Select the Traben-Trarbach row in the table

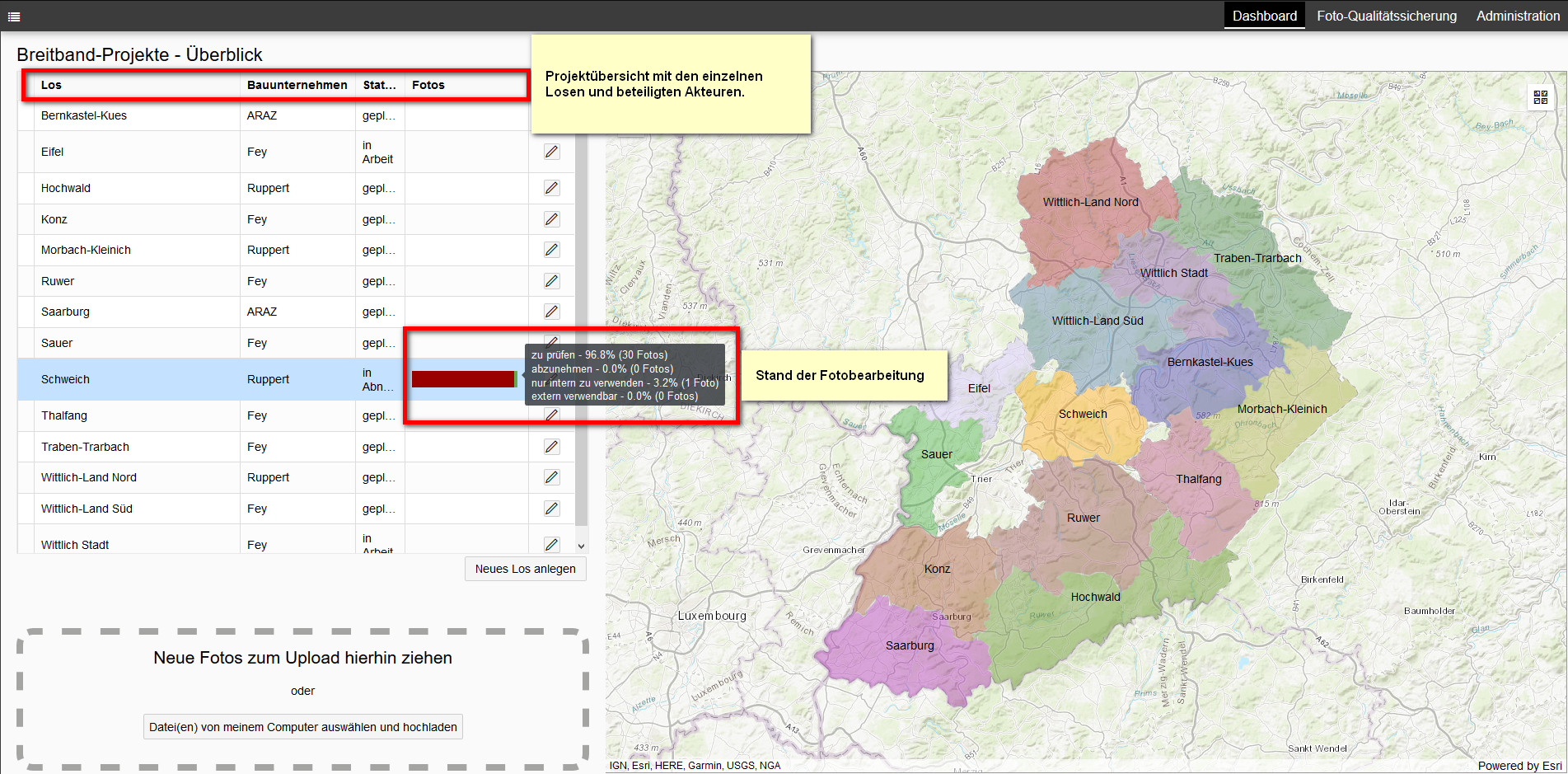(x=297, y=447)
